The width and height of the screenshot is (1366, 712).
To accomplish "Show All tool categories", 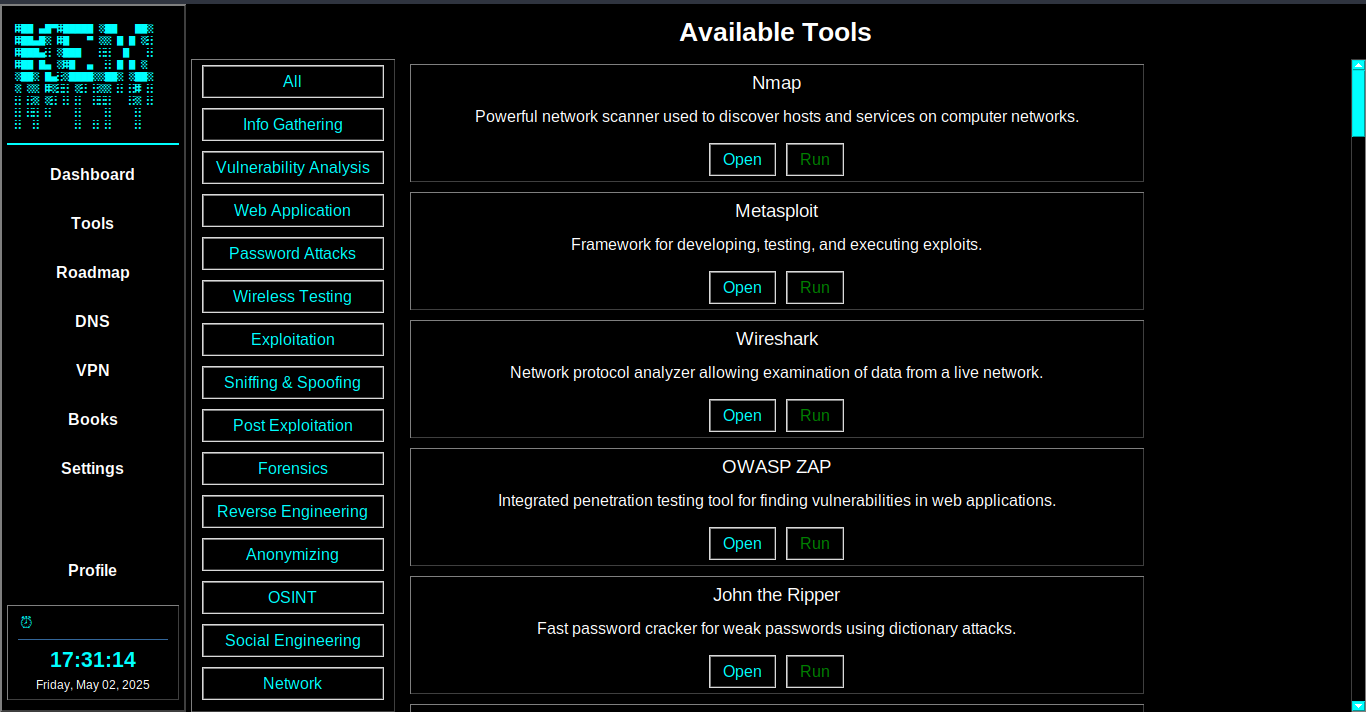I will click(293, 82).
